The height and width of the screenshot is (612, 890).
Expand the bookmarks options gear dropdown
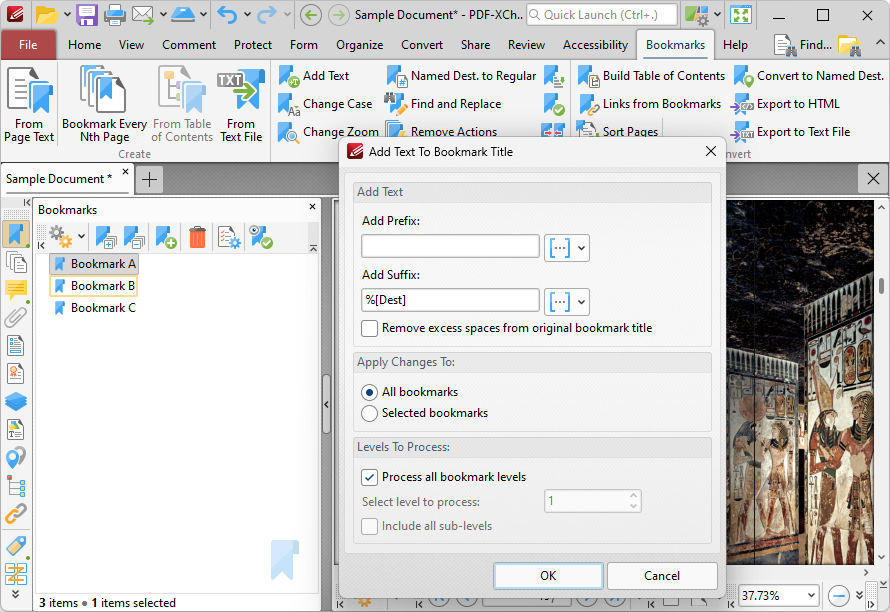(81, 236)
